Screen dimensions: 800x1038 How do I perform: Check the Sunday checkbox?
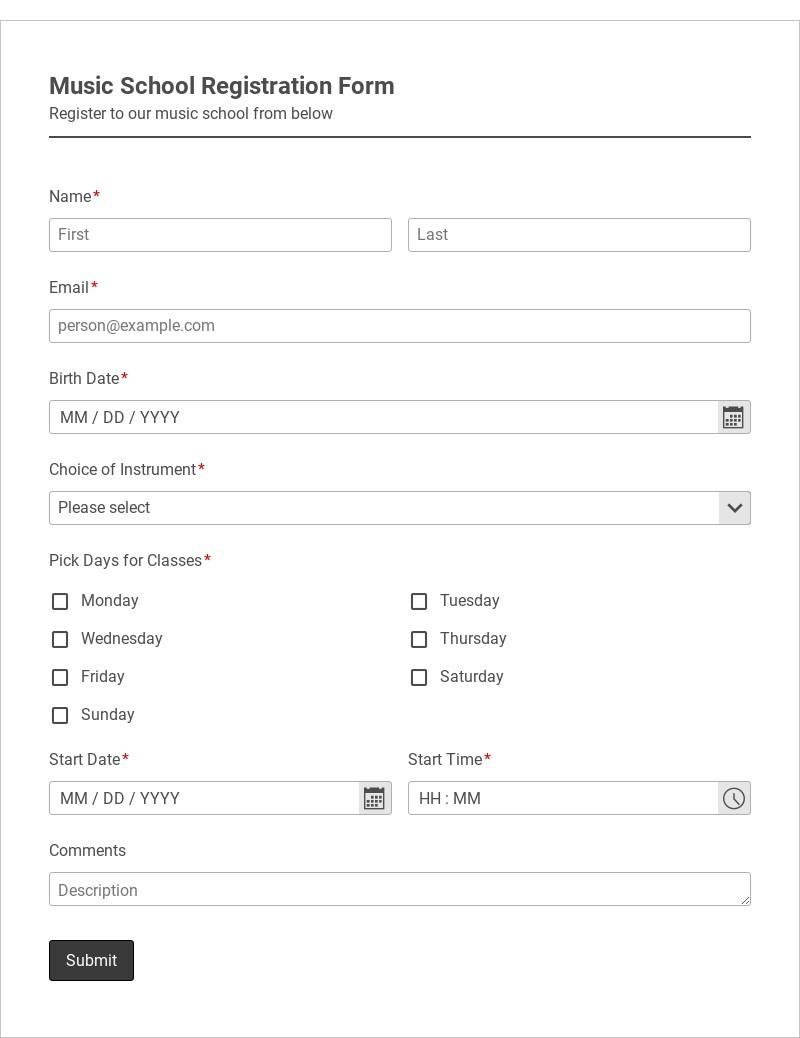(60, 715)
